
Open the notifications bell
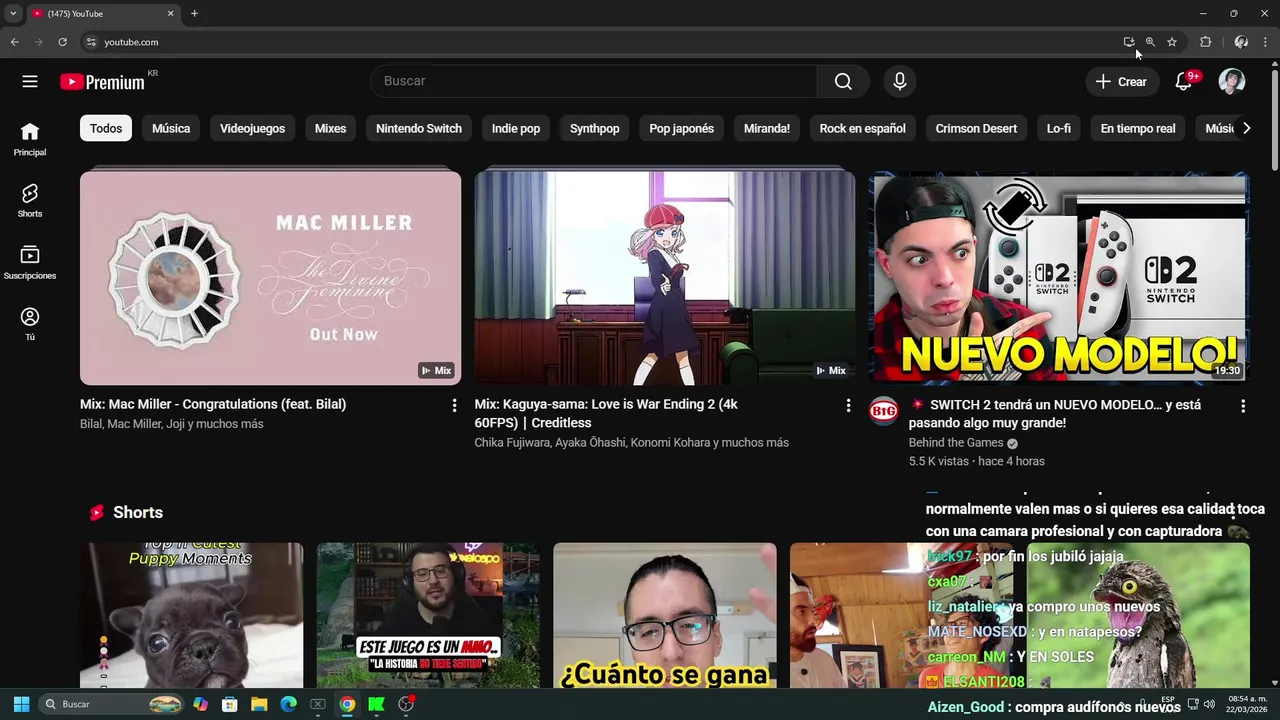(x=1183, y=81)
